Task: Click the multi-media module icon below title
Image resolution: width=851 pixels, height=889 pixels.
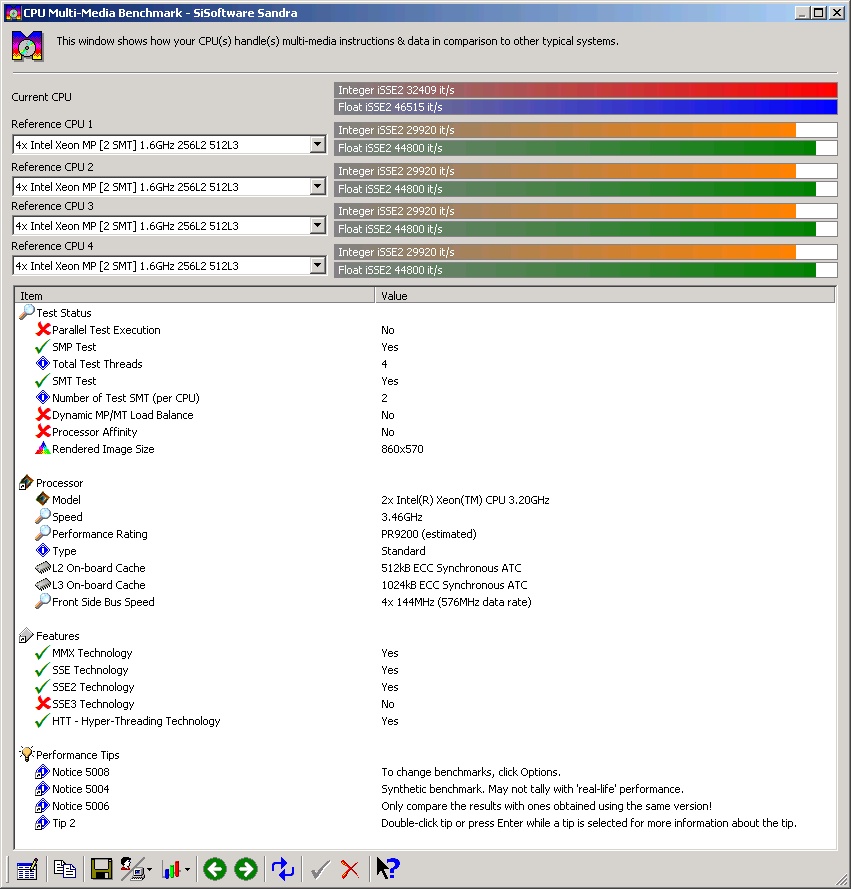Action: 27,46
